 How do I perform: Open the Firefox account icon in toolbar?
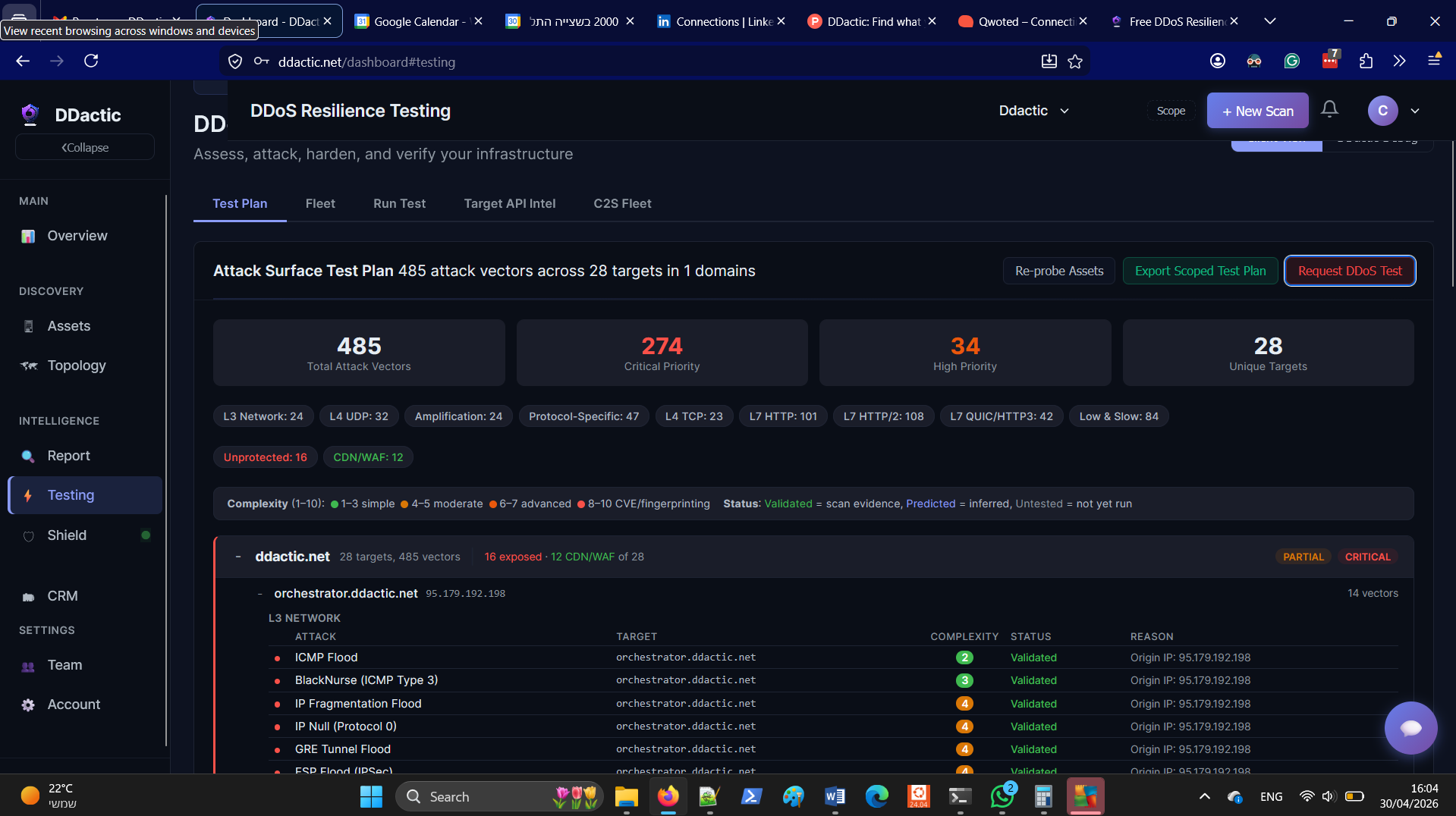click(x=1217, y=61)
